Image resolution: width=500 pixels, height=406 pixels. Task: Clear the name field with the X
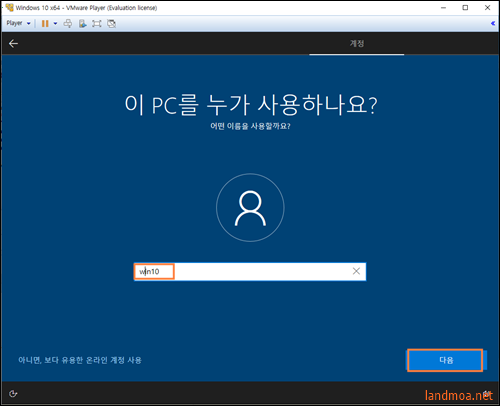click(x=356, y=271)
